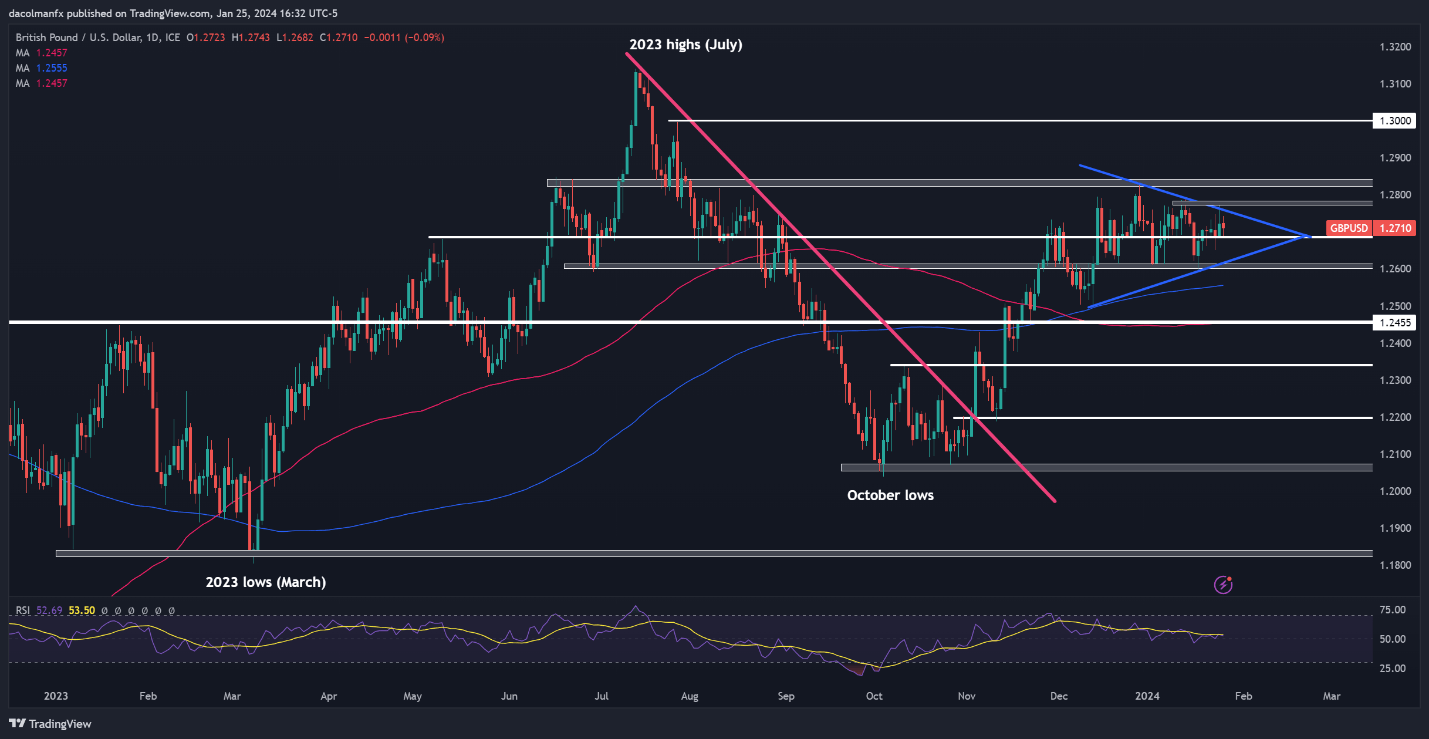Click the red GBPUSD symbol tag
Screen dimensions: 1429x739
pos(1348,229)
